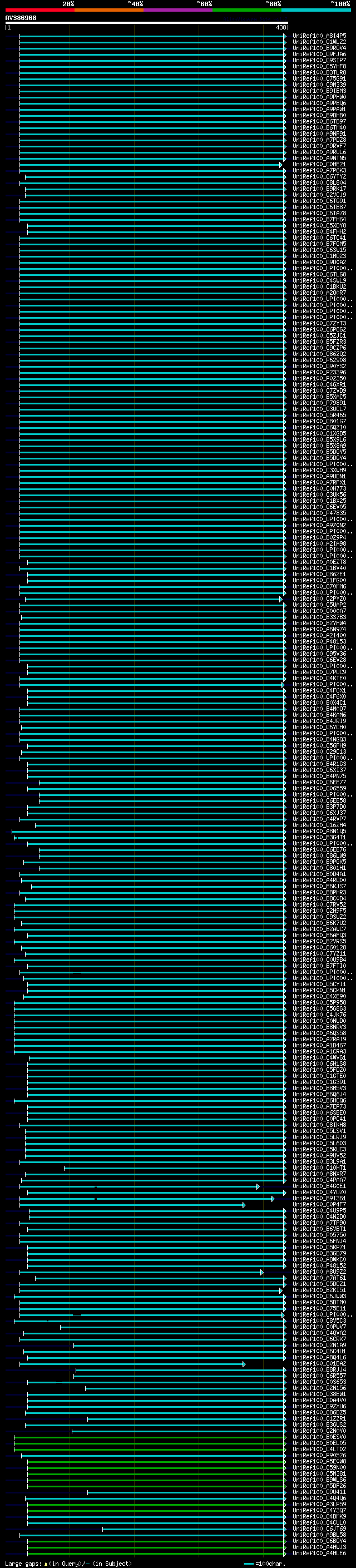The image size is (356, 1568).
Task: Select the UniRef100_B7FH64 hit
Action: (x=319, y=219)
